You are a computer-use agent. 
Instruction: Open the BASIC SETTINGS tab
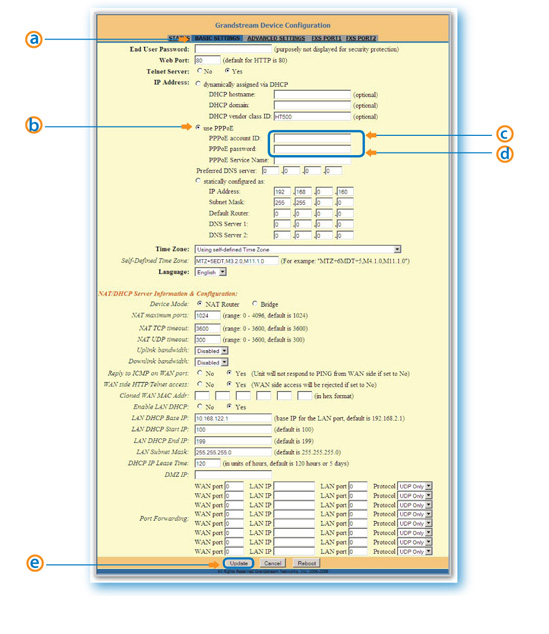coord(217,38)
